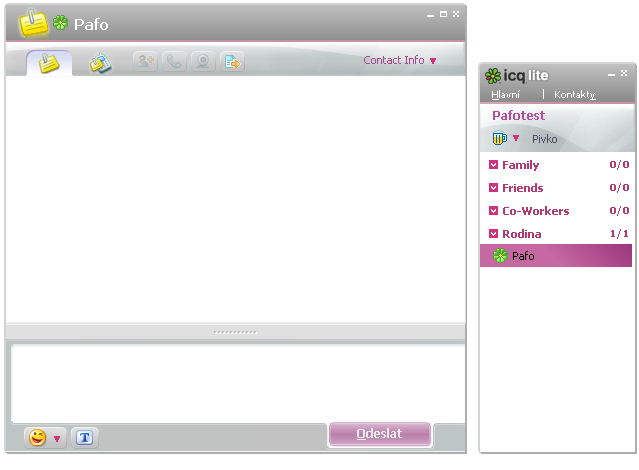Minimize the Pafo chat window

click(x=430, y=15)
